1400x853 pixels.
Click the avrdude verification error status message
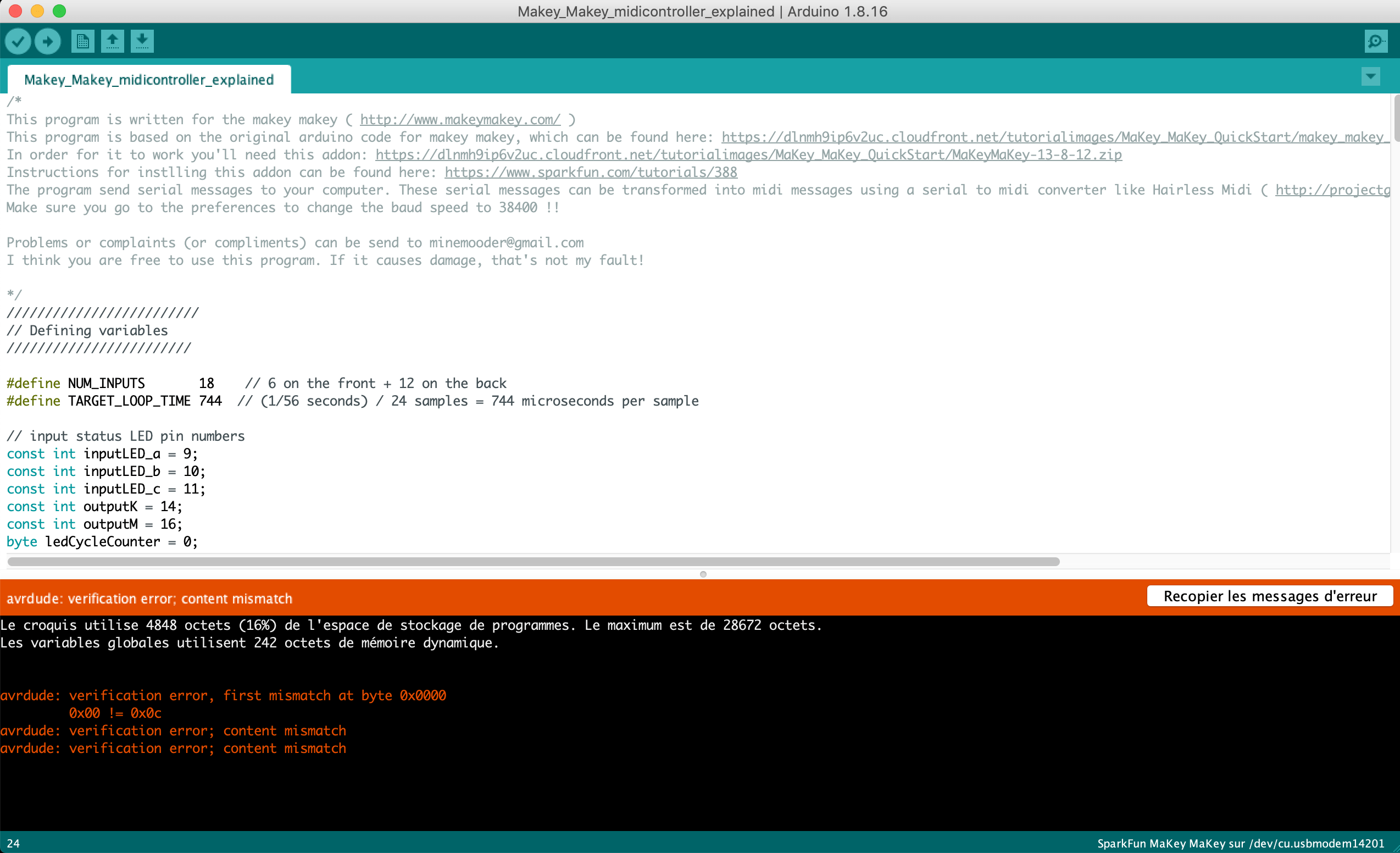(x=150, y=598)
